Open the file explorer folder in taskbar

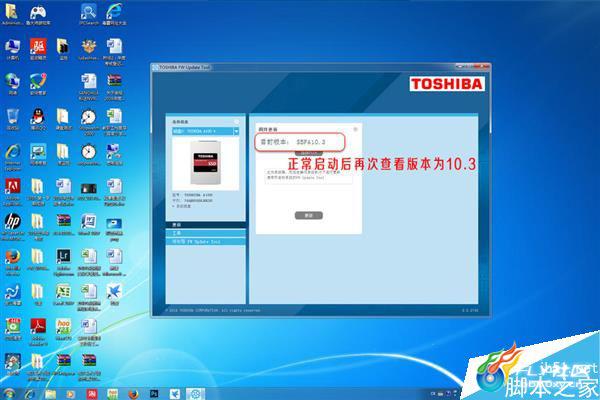tap(50, 394)
